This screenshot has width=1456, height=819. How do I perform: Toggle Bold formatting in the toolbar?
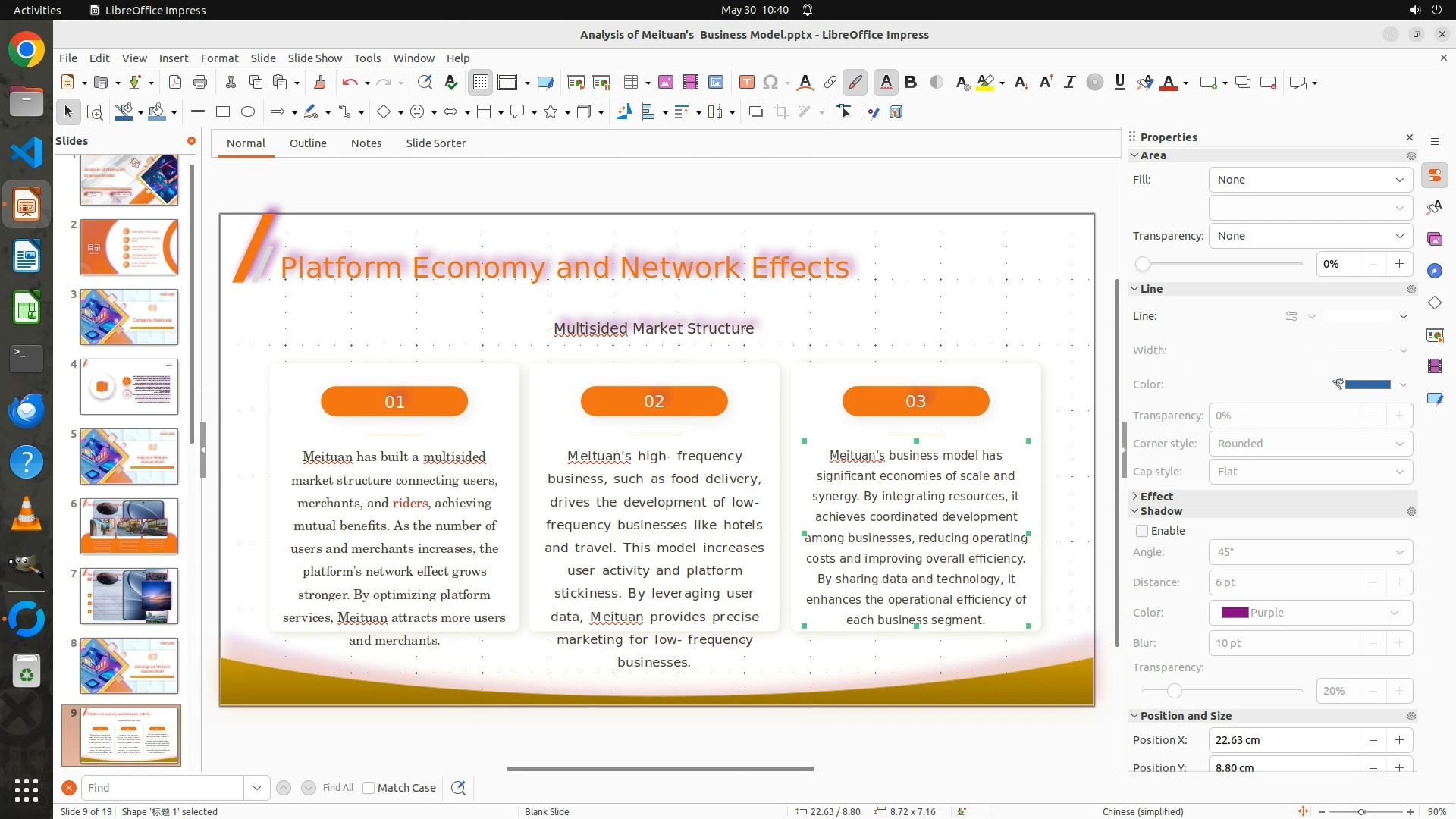[x=911, y=83]
